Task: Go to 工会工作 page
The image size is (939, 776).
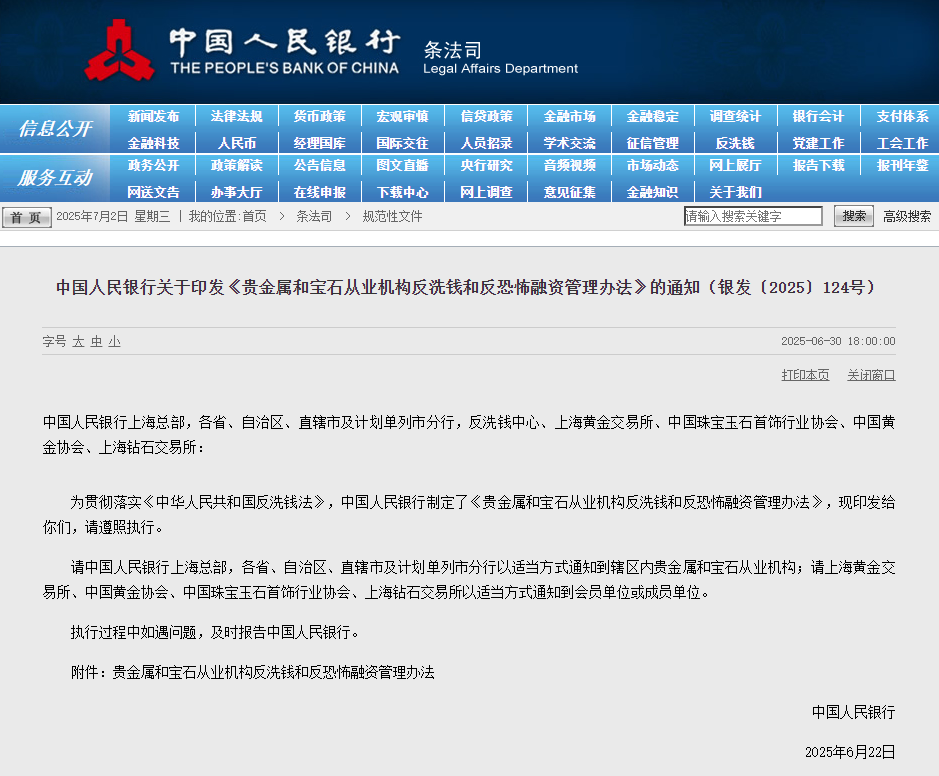Action: coord(902,143)
